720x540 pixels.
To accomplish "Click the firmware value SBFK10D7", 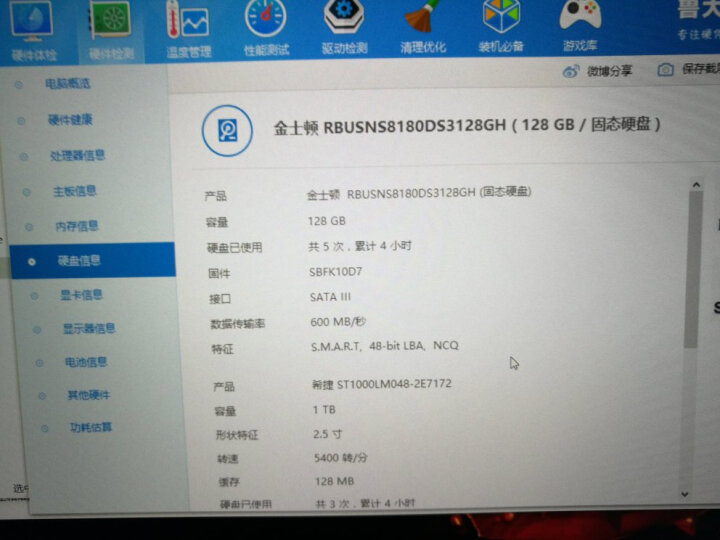I will [336, 272].
